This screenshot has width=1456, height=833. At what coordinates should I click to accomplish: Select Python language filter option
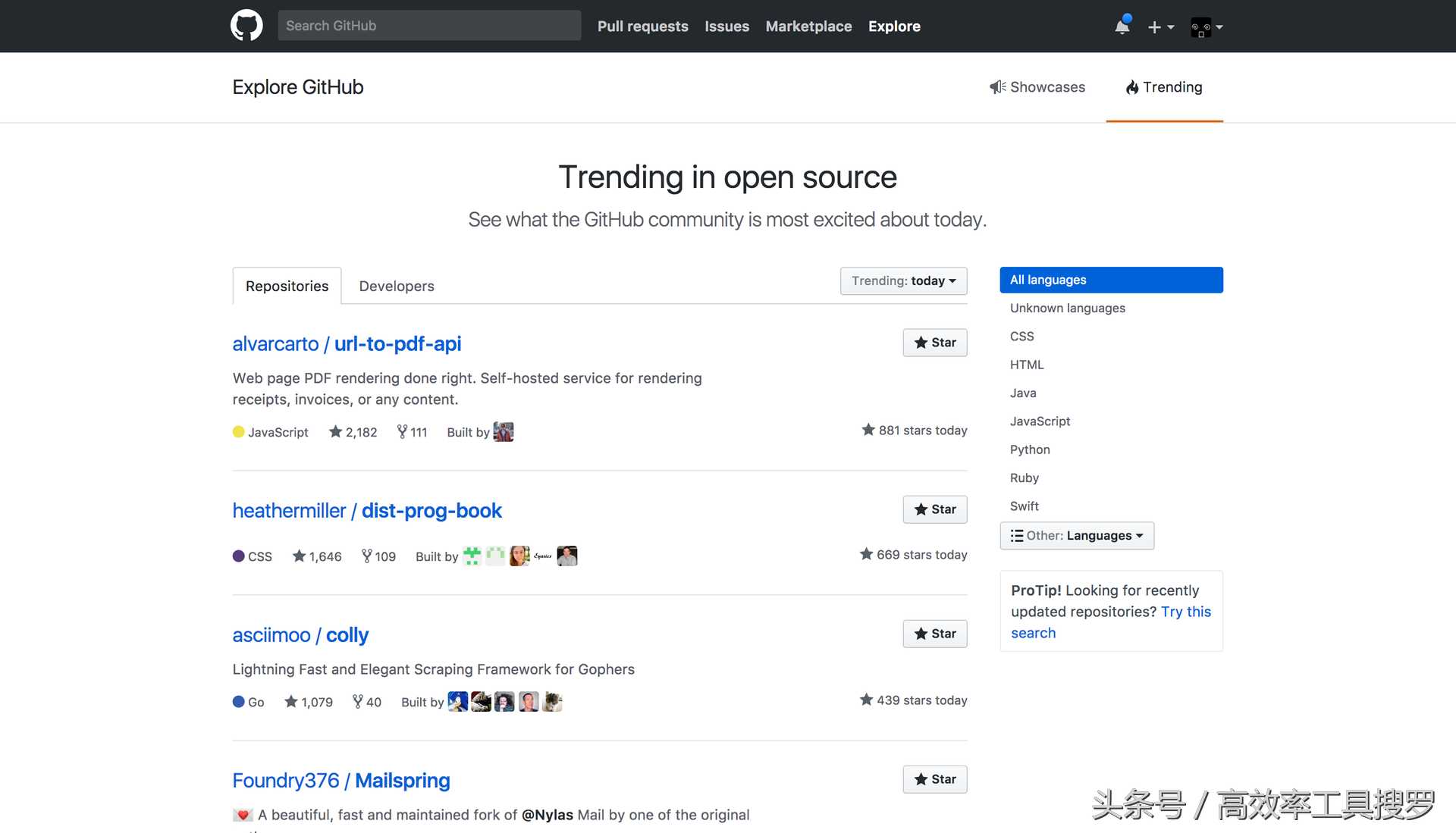pyautogui.click(x=1030, y=449)
